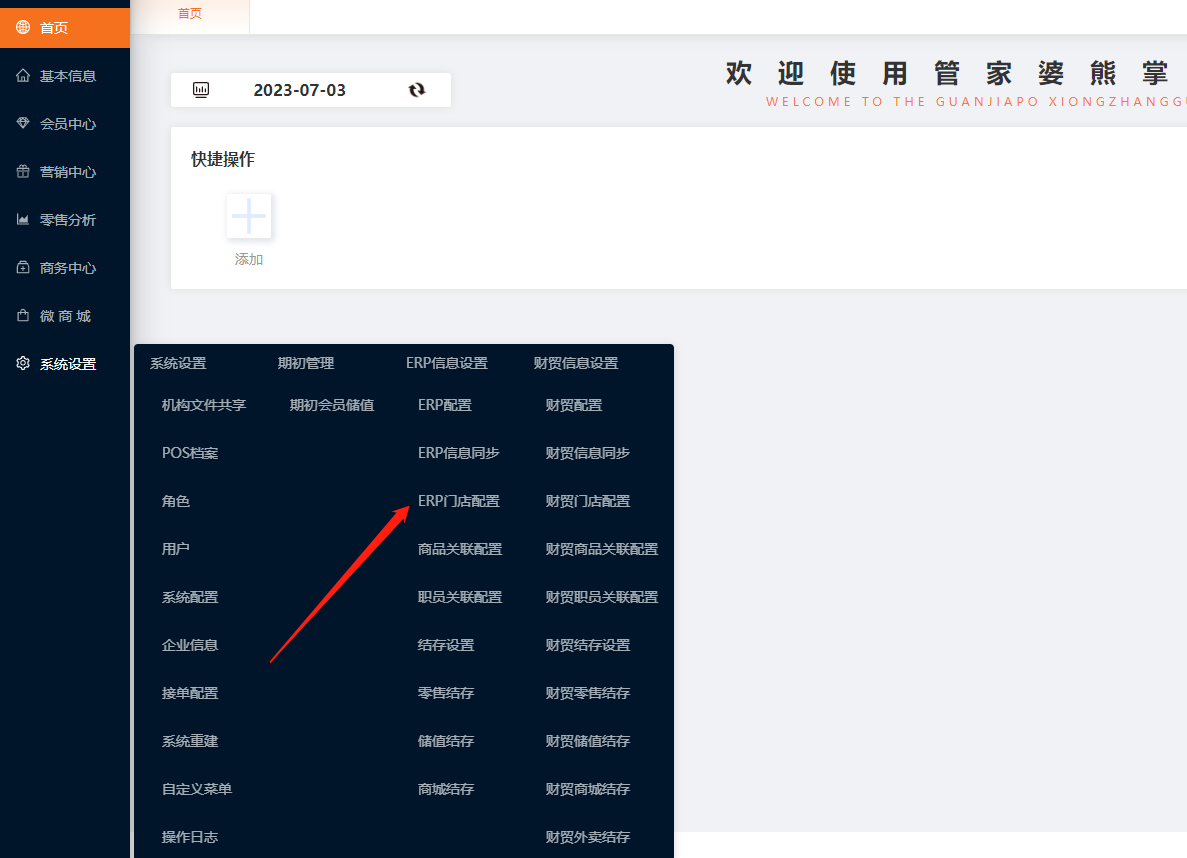Open 系统配置 in the submenu

point(190,597)
